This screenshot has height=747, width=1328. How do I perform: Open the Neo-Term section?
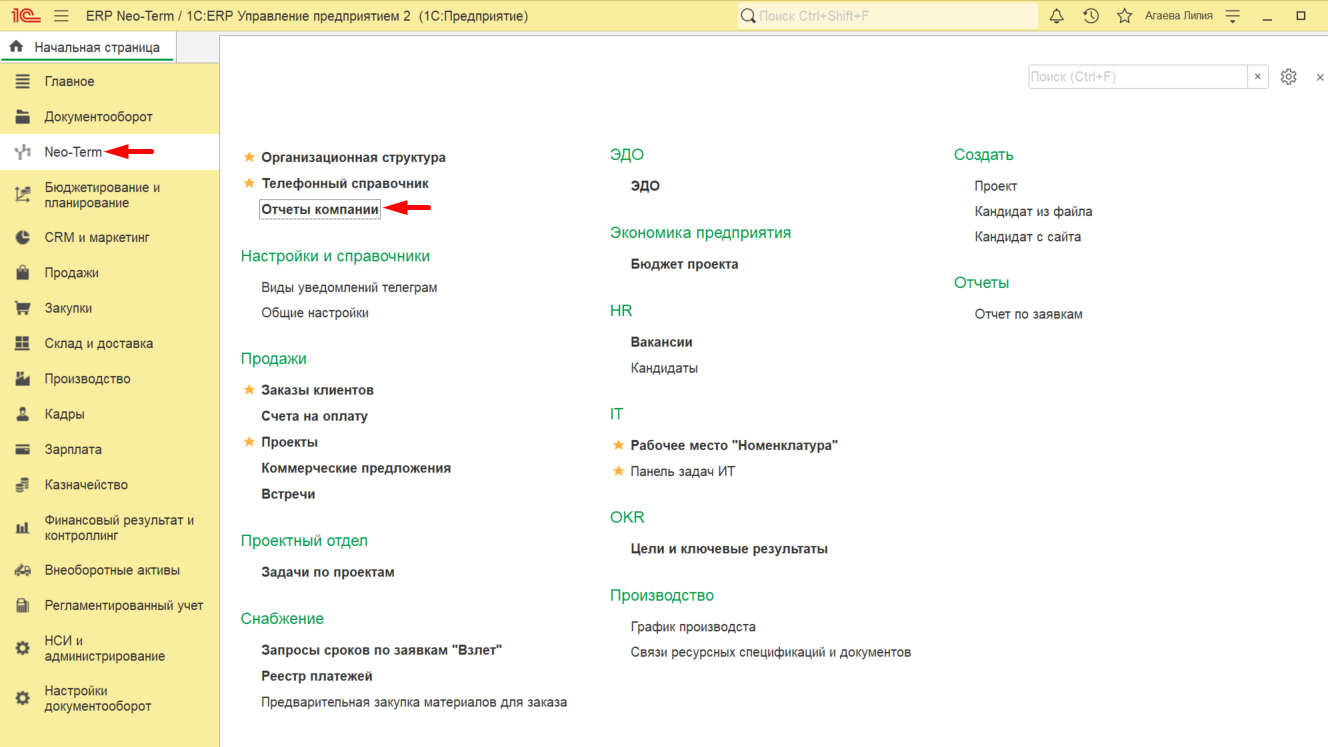(109, 152)
